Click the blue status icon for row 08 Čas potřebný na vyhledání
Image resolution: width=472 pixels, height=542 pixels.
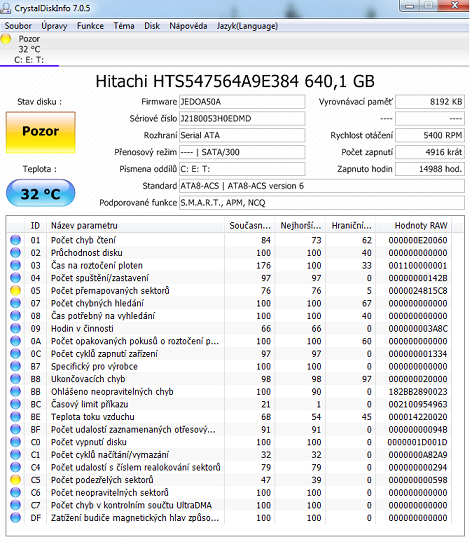pyautogui.click(x=15, y=316)
